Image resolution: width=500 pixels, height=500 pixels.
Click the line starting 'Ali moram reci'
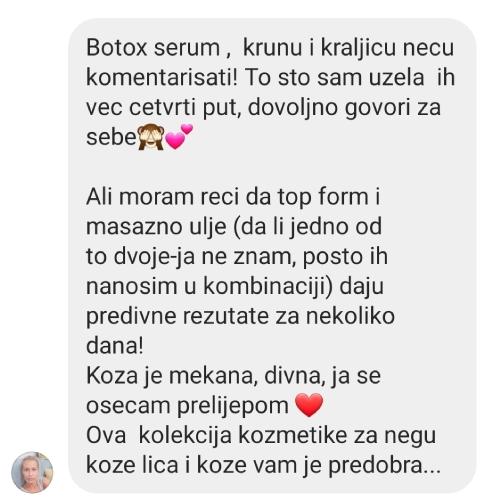coord(233,197)
